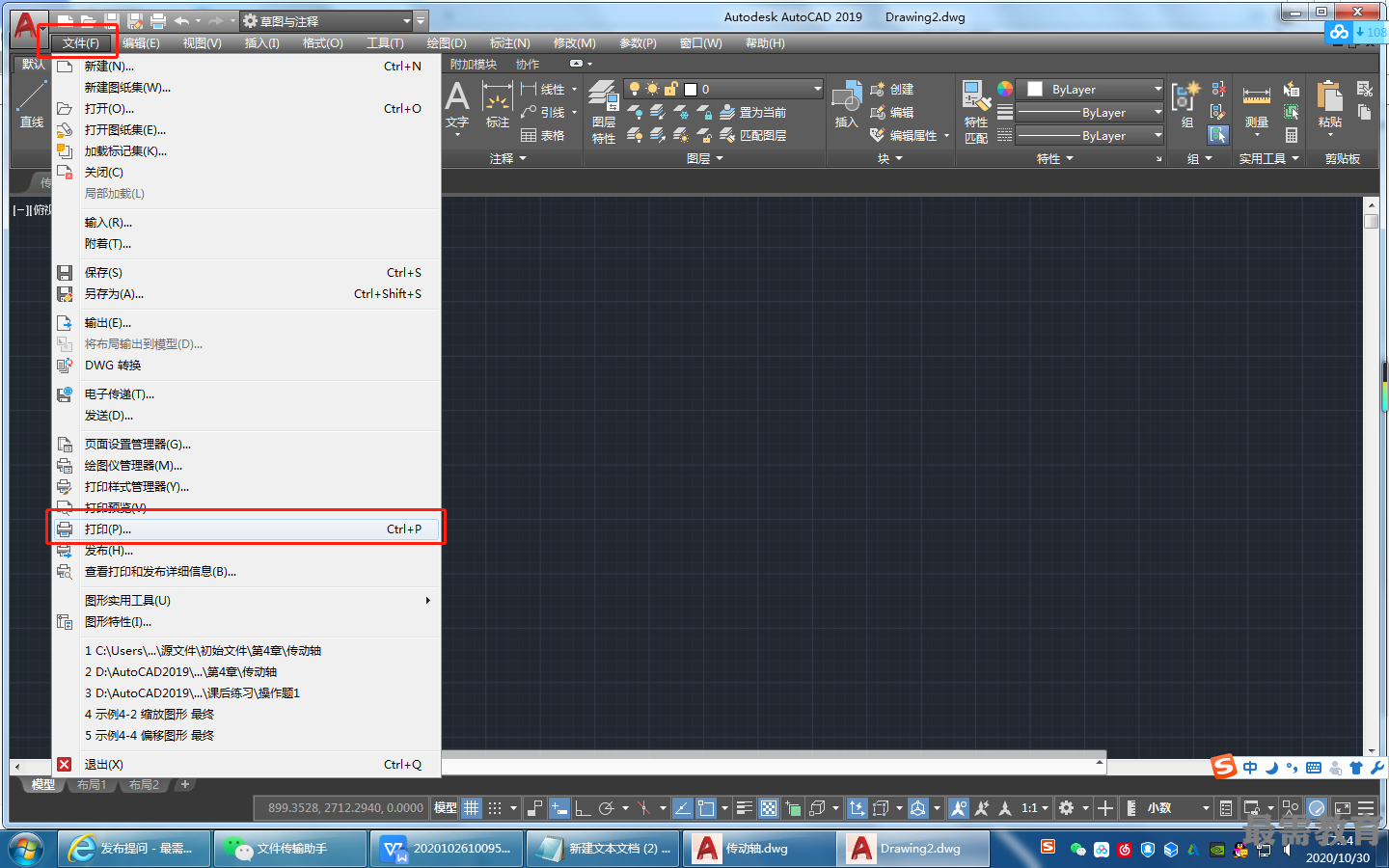This screenshot has width=1389, height=868.
Task: Insert a table with 表格 tool
Action: (x=543, y=135)
